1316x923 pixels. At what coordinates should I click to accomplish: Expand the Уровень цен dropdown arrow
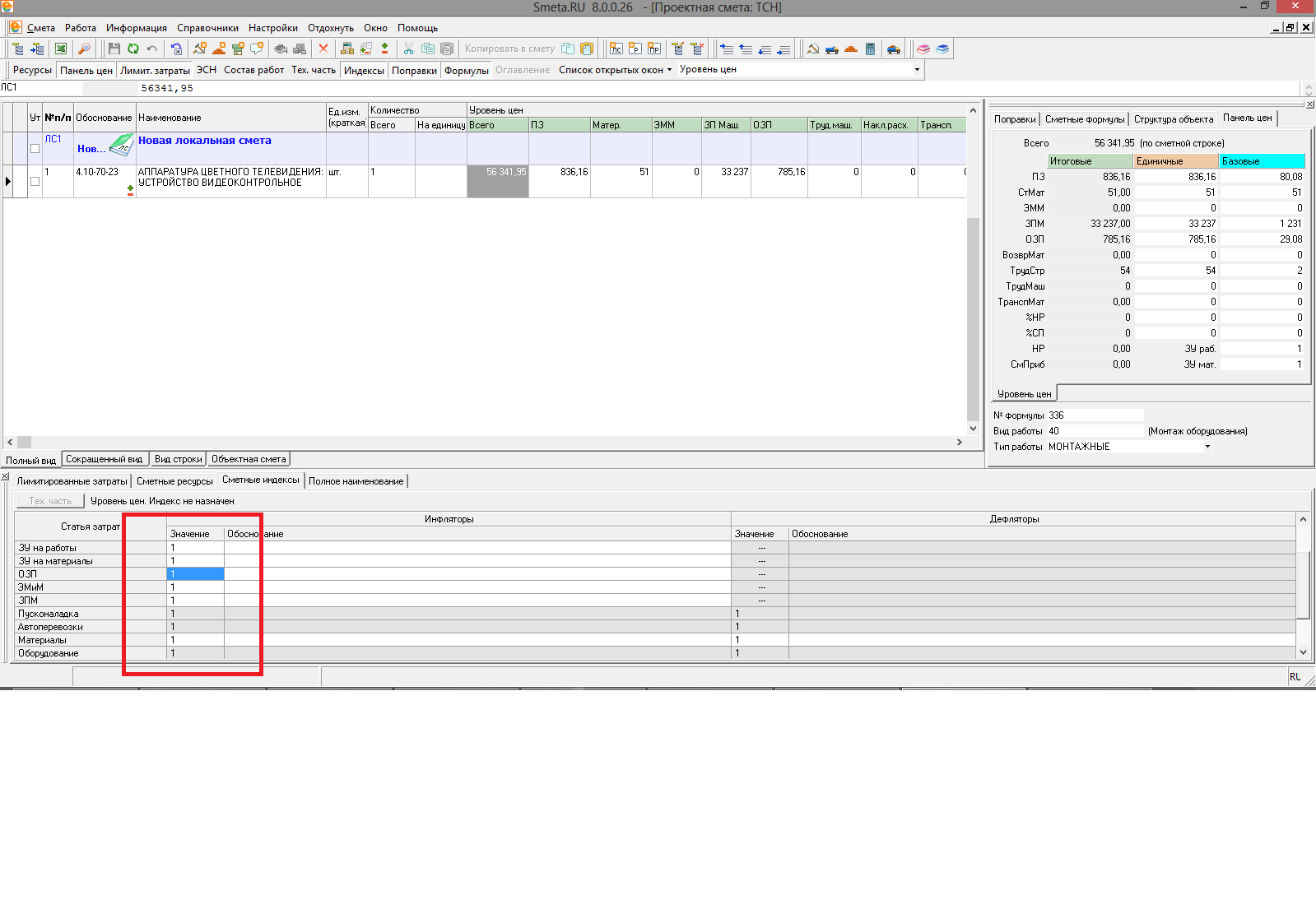click(917, 70)
